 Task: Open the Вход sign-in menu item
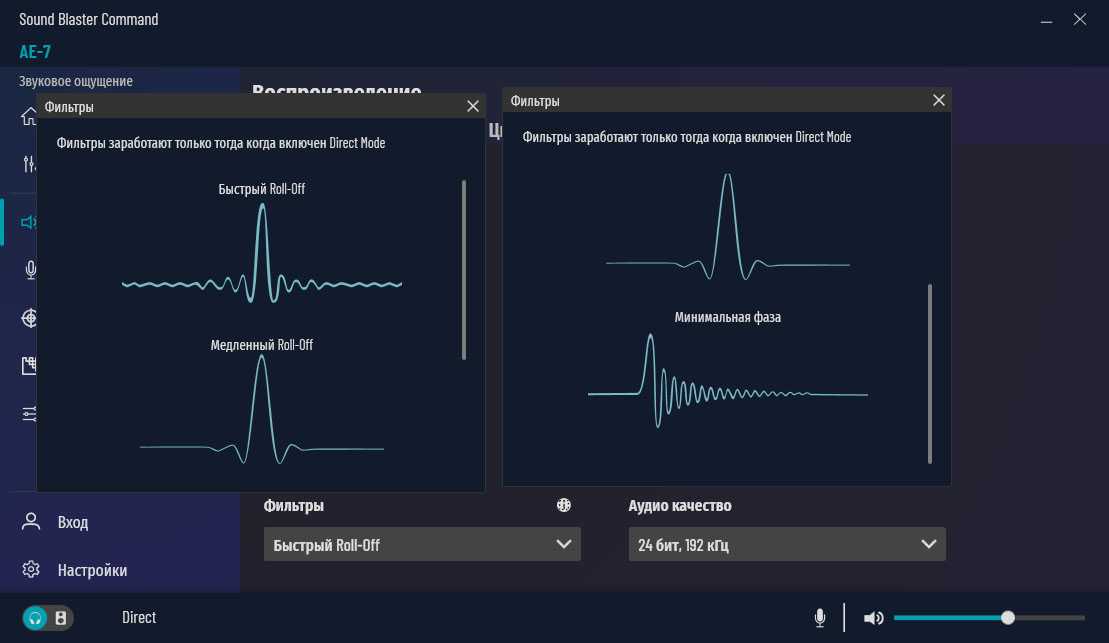(72, 522)
